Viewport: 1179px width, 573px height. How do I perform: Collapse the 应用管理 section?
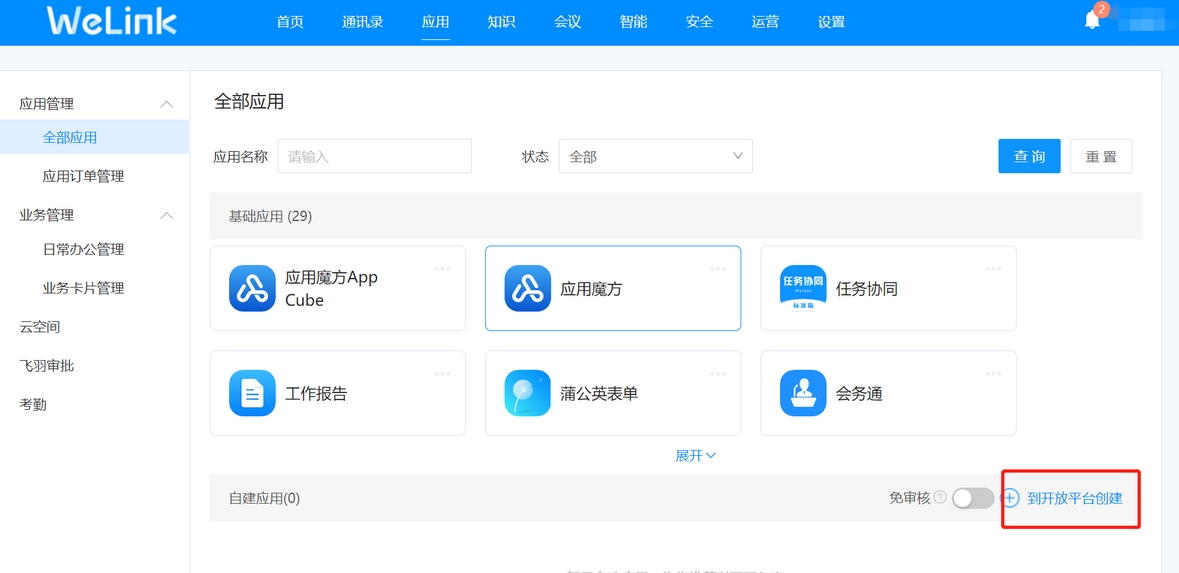pyautogui.click(x=167, y=104)
